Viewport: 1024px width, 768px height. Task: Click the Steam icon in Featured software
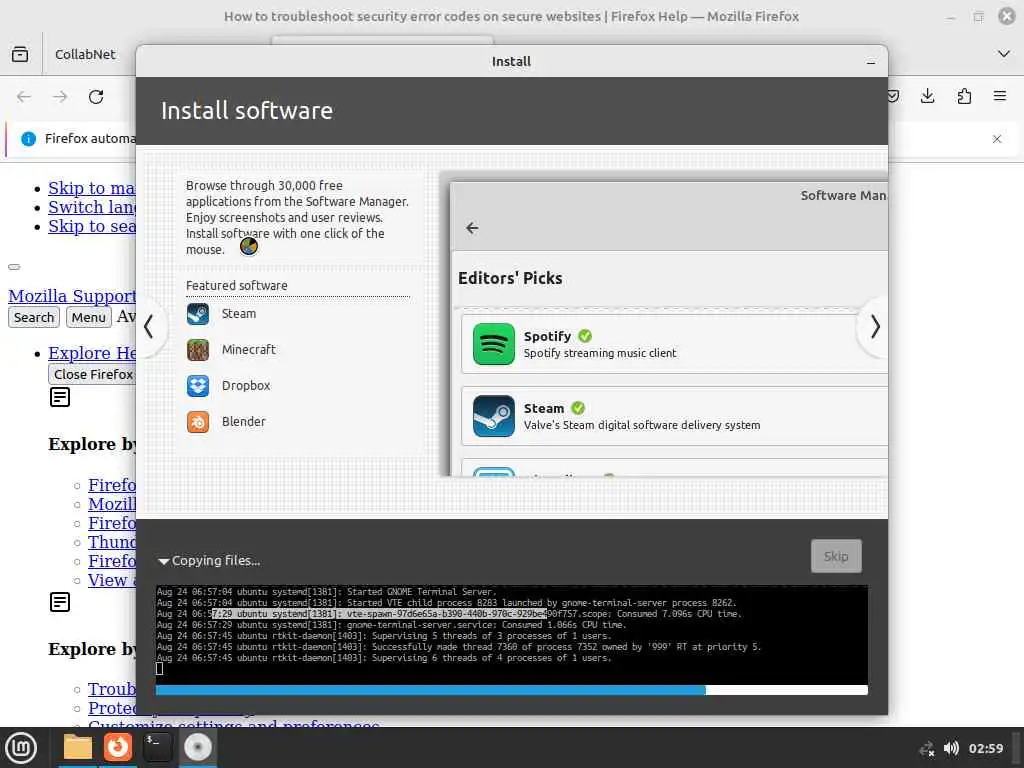pos(198,314)
